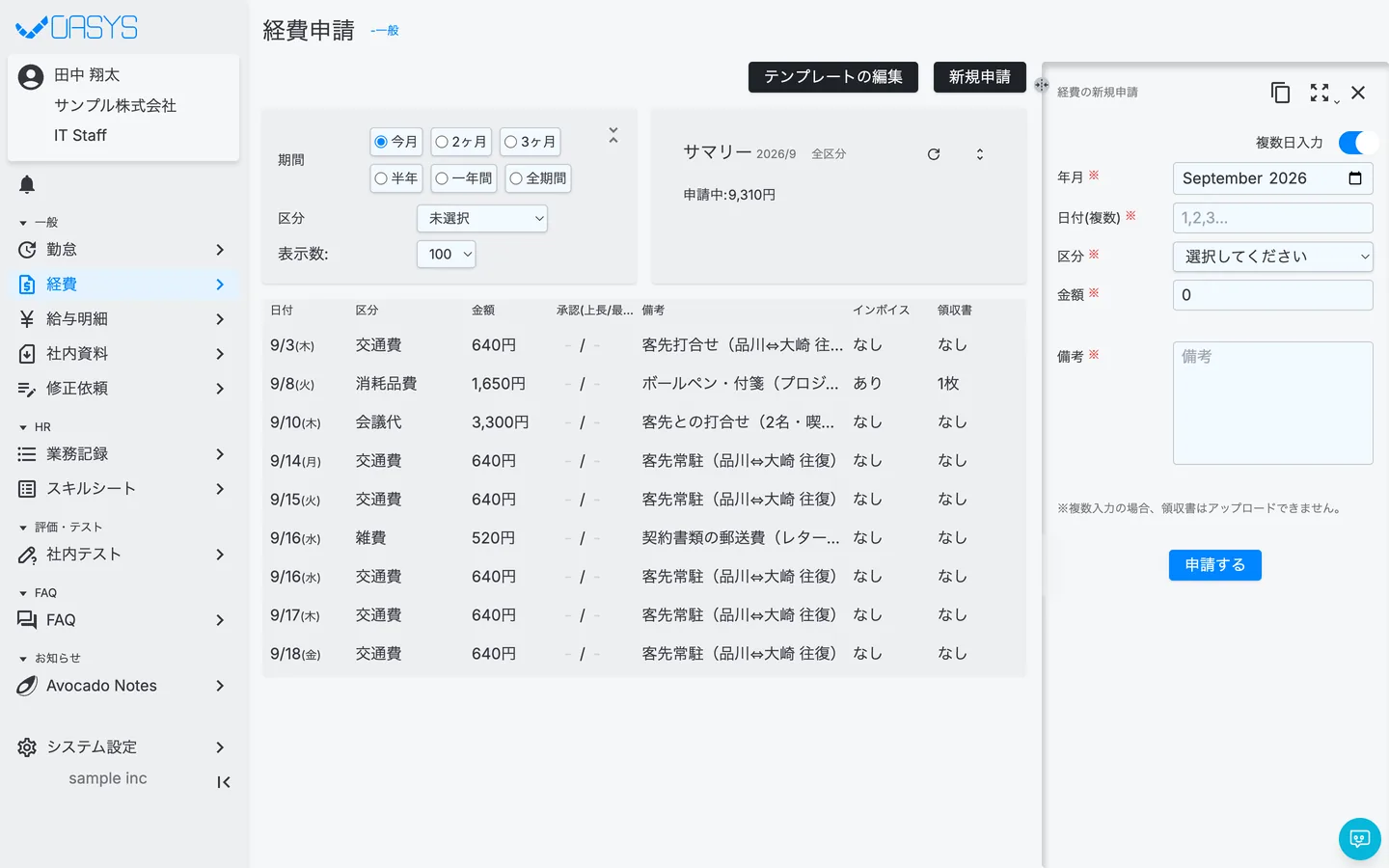Click the テンプレートの編集 button
Image resolution: width=1389 pixels, height=868 pixels.
pos(833,77)
